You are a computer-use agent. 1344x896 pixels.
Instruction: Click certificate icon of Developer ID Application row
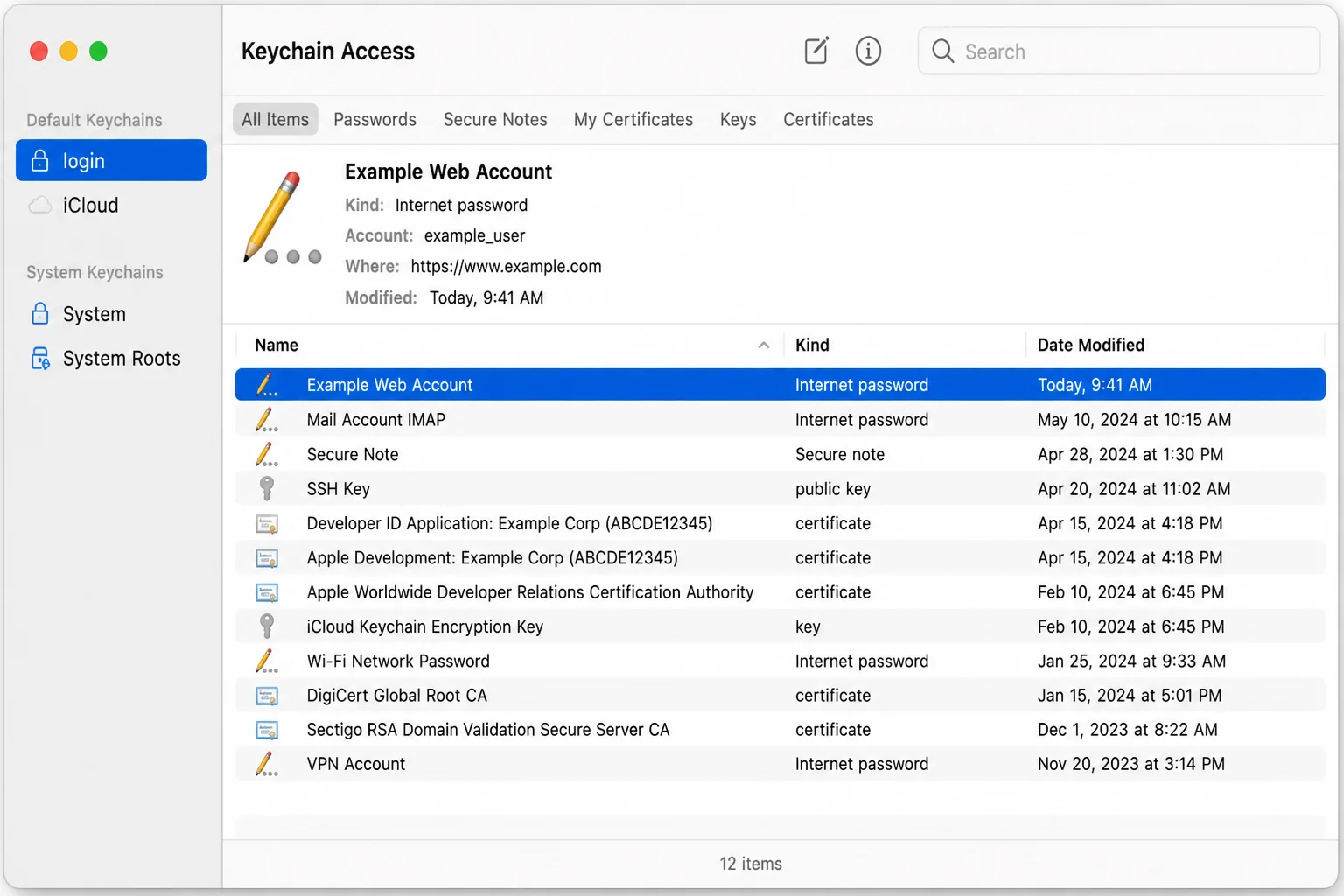coord(267,524)
